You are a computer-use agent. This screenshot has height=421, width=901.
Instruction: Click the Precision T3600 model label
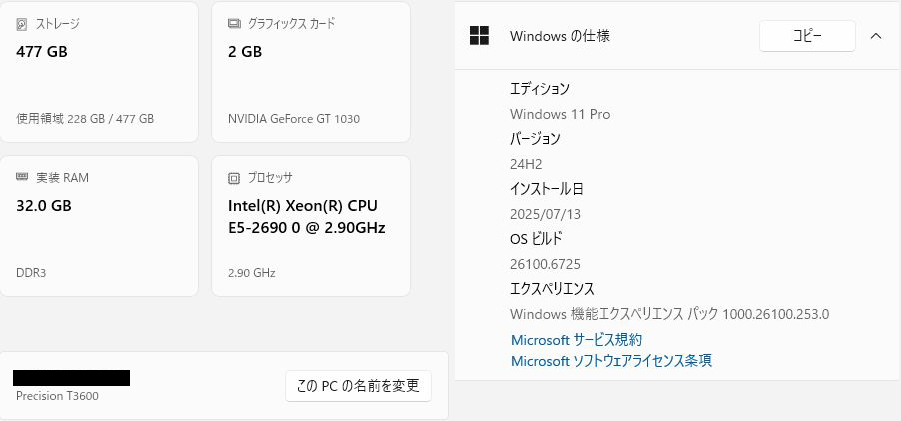(x=57, y=396)
